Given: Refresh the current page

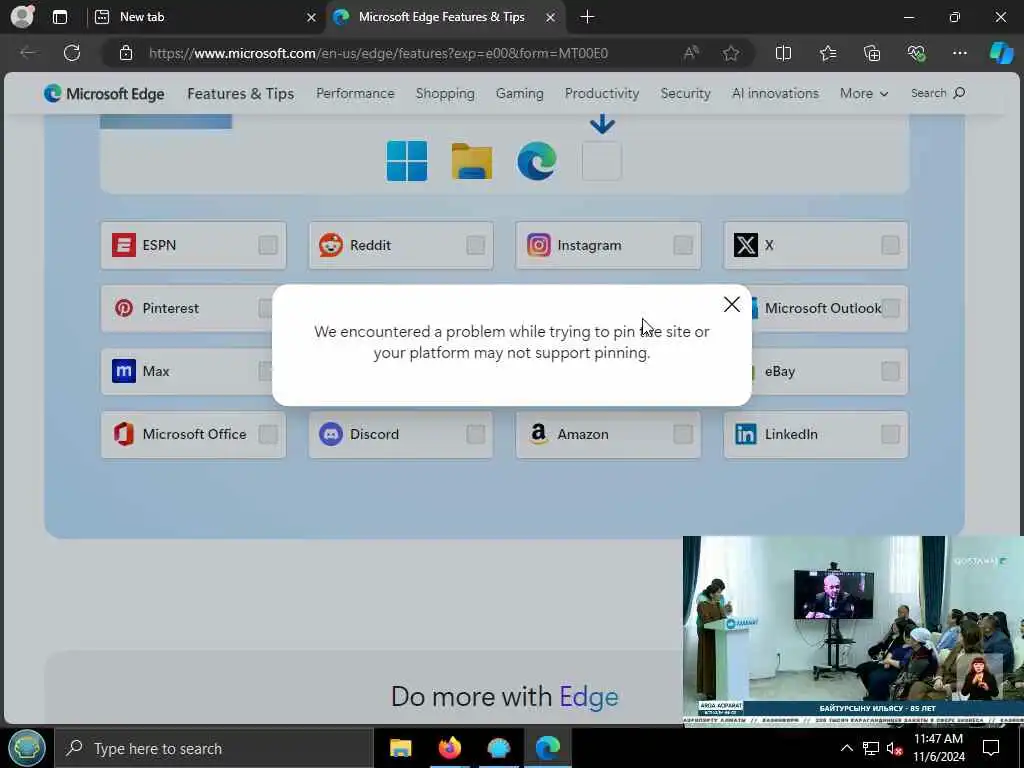Looking at the screenshot, I should click(x=72, y=53).
